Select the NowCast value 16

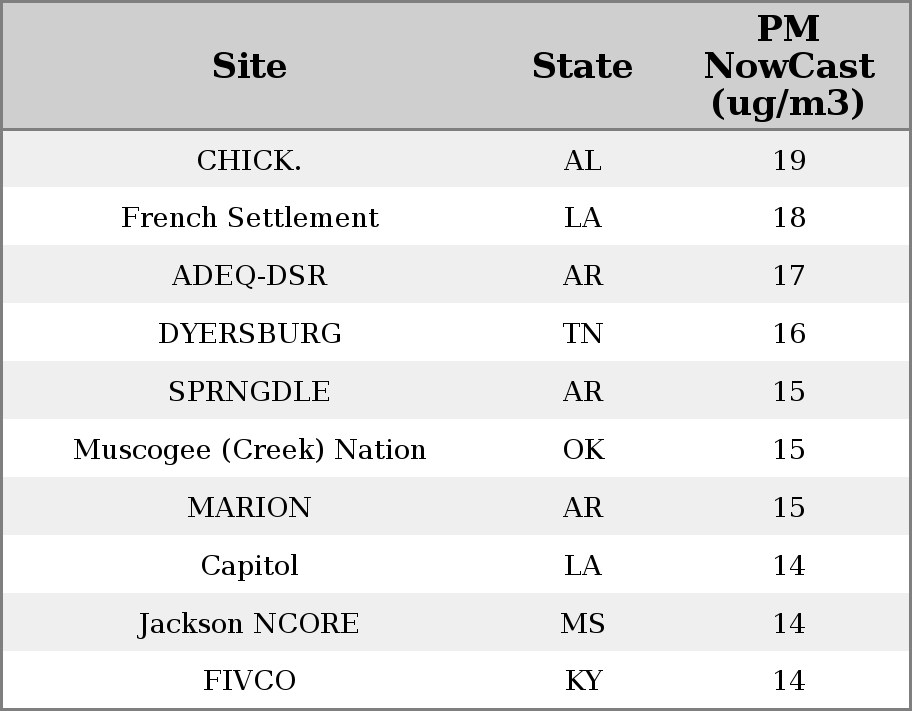[788, 334]
